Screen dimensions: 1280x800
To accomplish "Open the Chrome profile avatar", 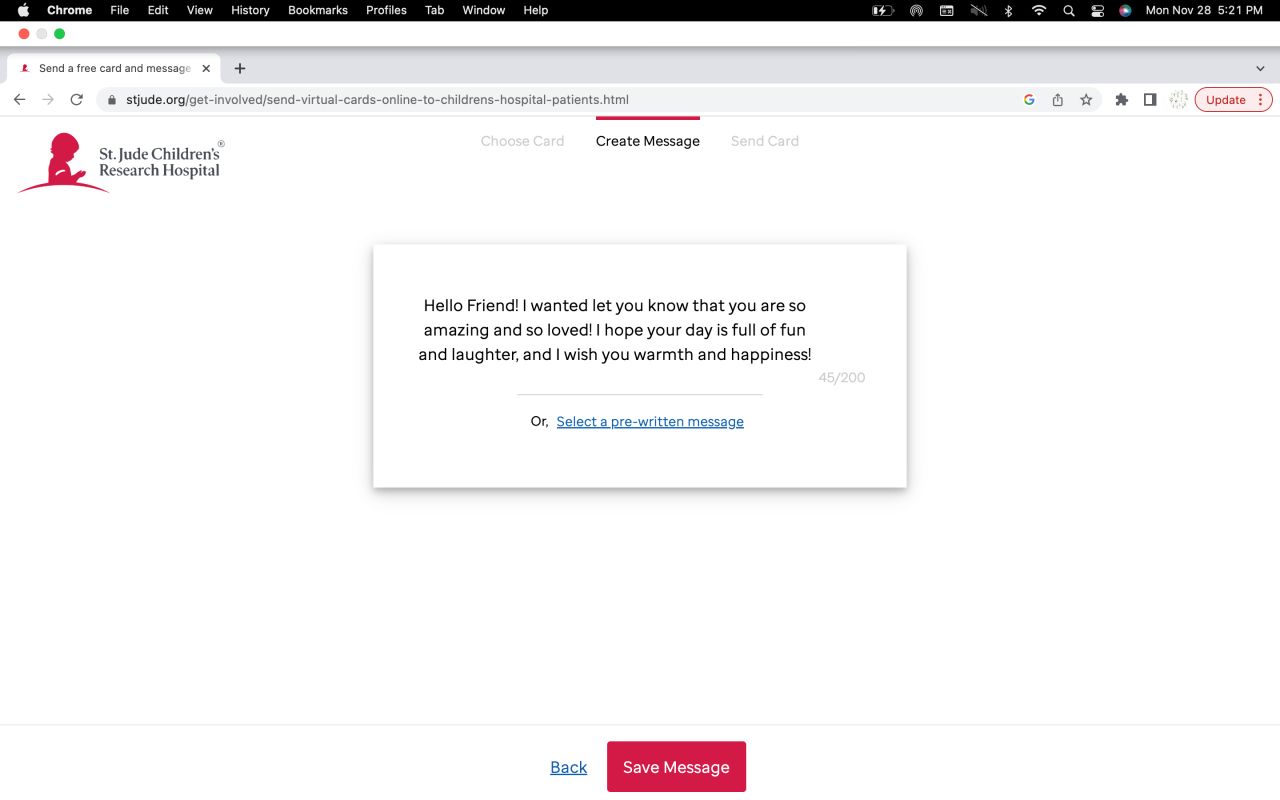I will [x=1178, y=100].
